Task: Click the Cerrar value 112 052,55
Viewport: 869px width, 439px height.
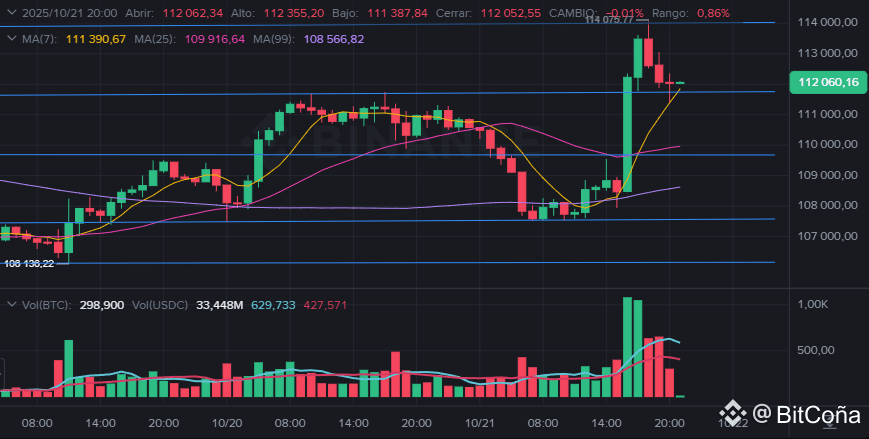Action: 510,13
